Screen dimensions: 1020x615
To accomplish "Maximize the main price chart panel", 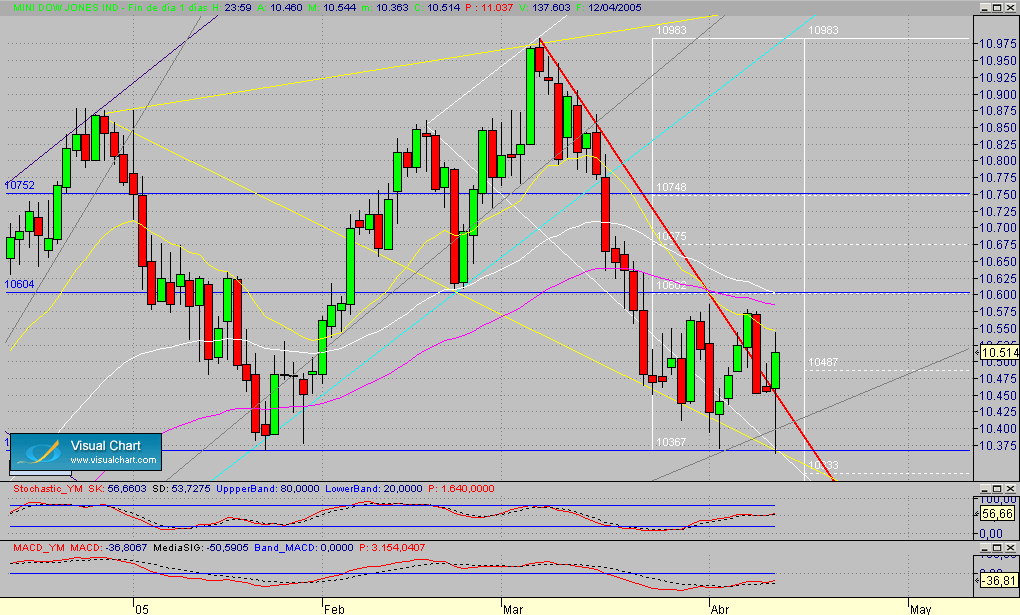I will 997,7.
